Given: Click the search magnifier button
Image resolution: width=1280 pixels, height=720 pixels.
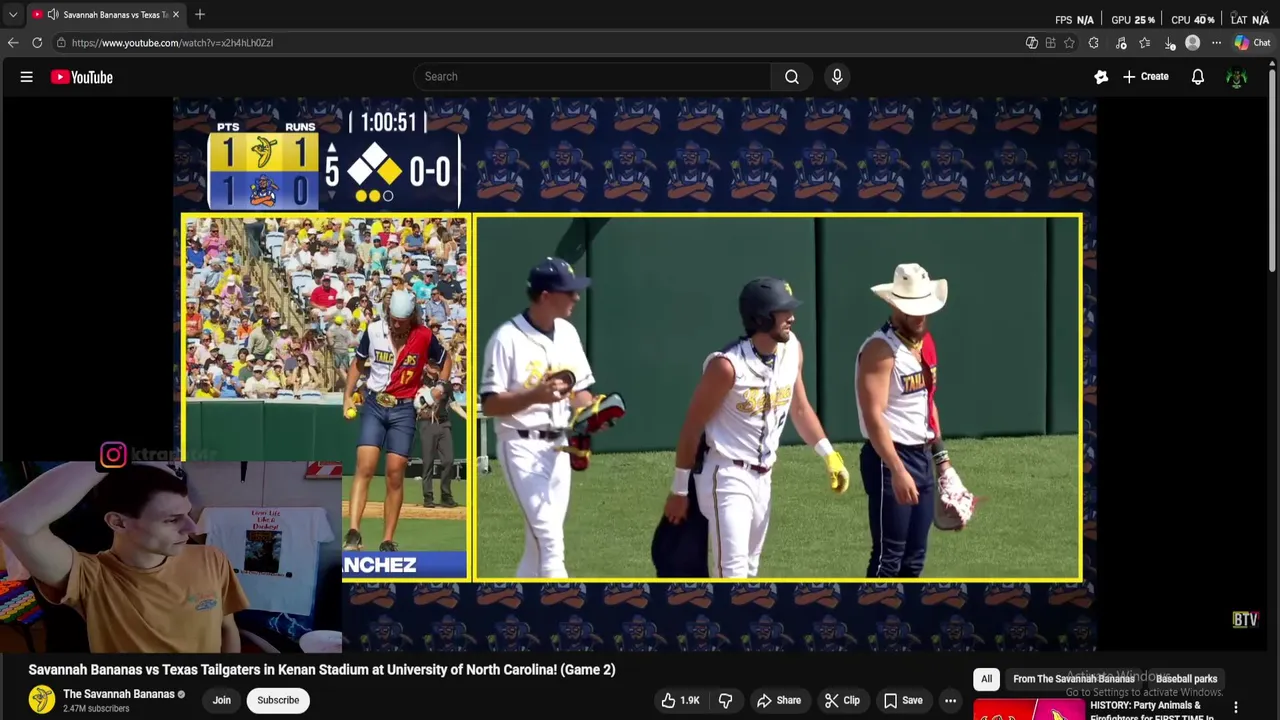Looking at the screenshot, I should tap(791, 77).
